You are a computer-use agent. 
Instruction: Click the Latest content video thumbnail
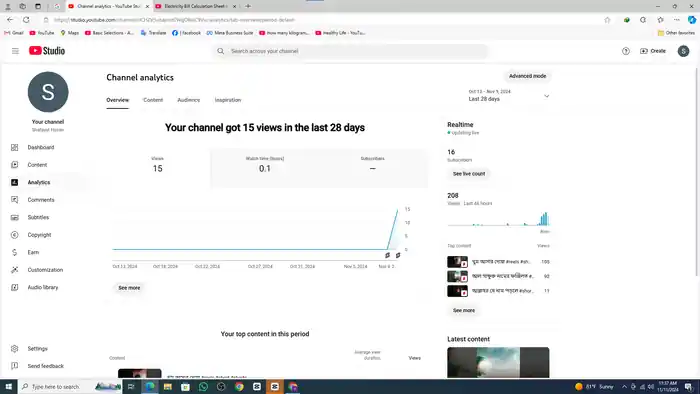click(498, 362)
